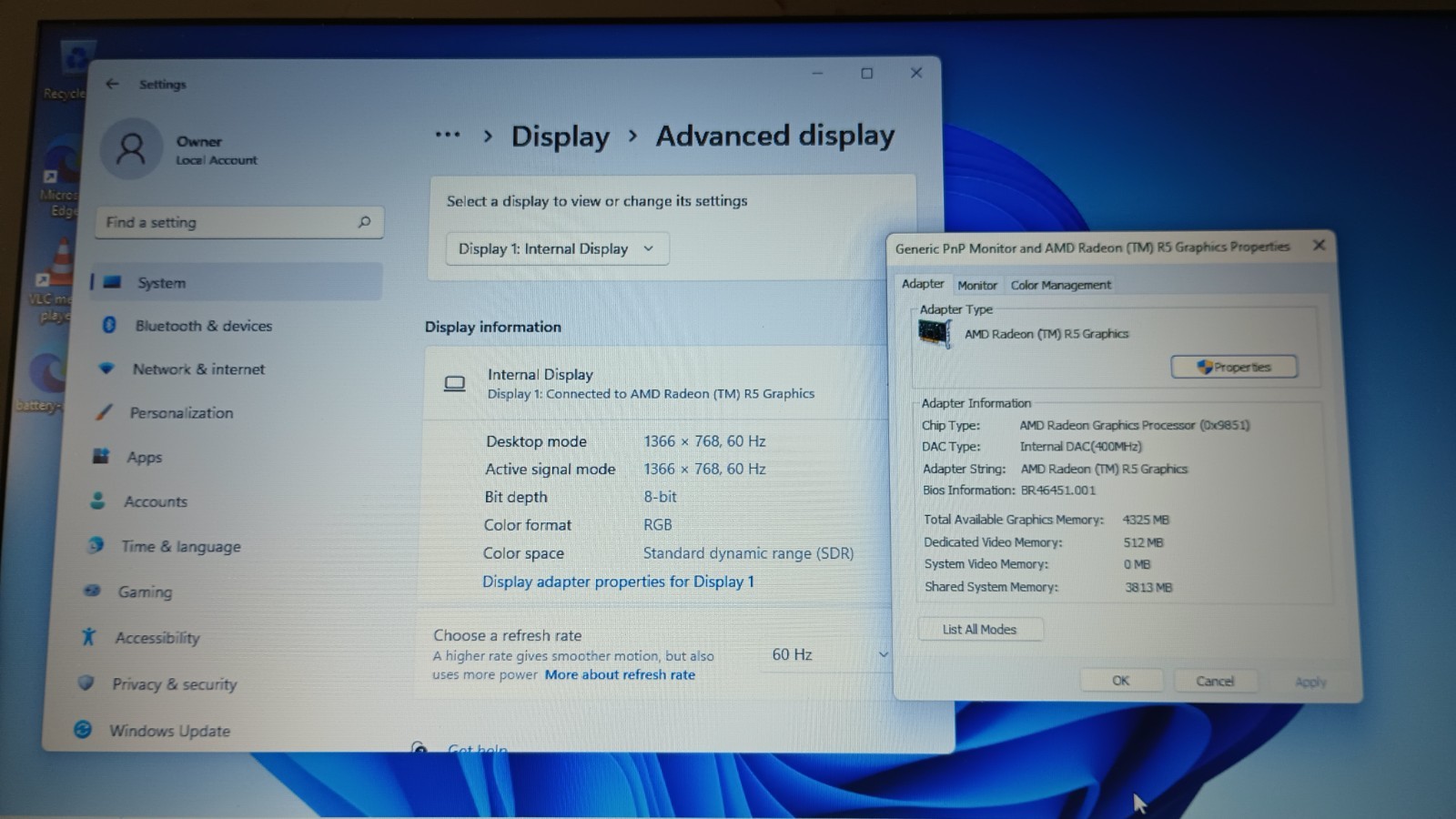Click the System monitor icon in sidebar

click(113, 282)
